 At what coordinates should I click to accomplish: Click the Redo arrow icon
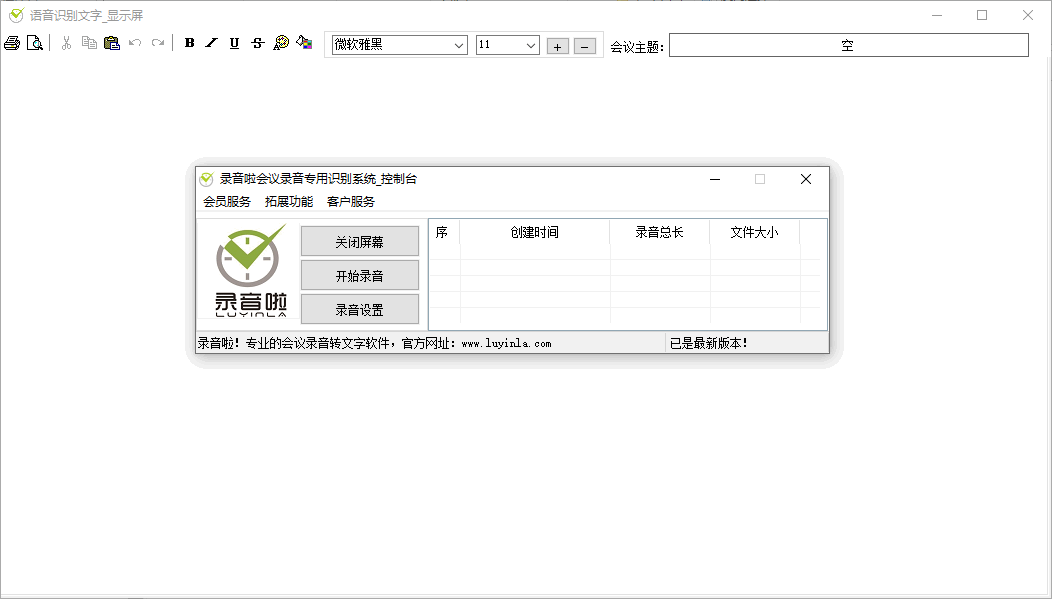click(x=158, y=43)
